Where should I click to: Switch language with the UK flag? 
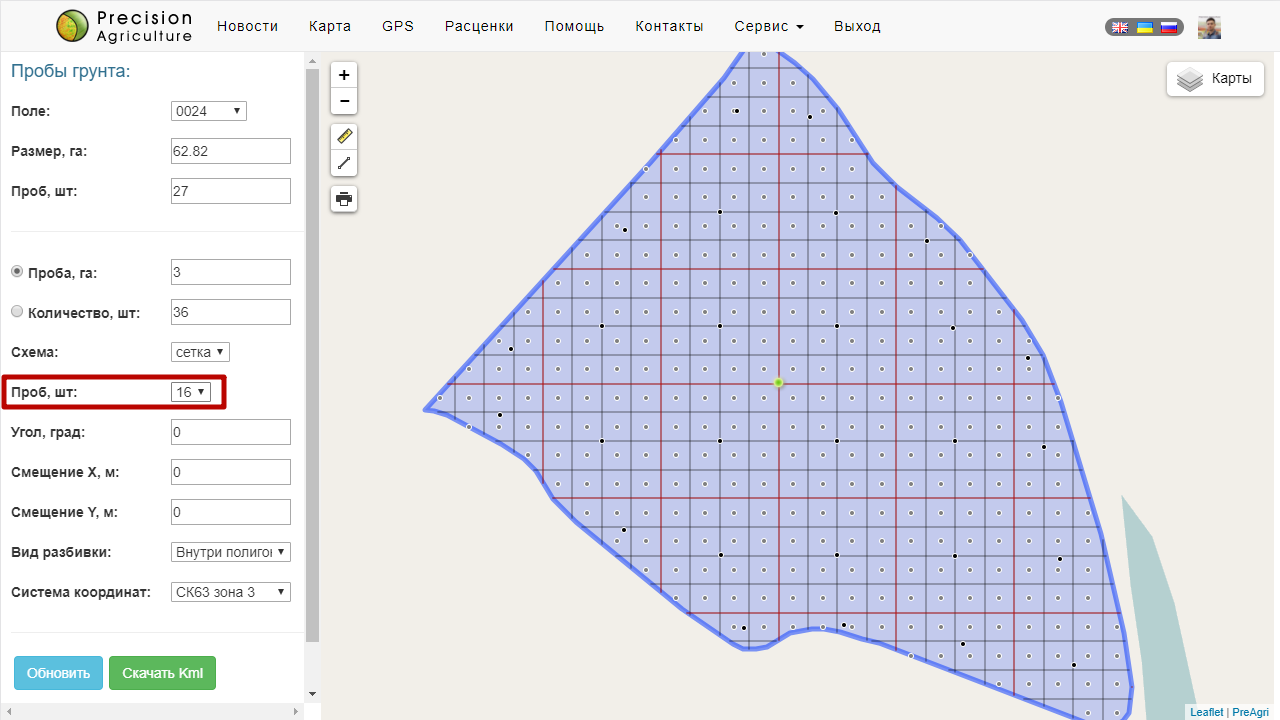coord(1121,28)
